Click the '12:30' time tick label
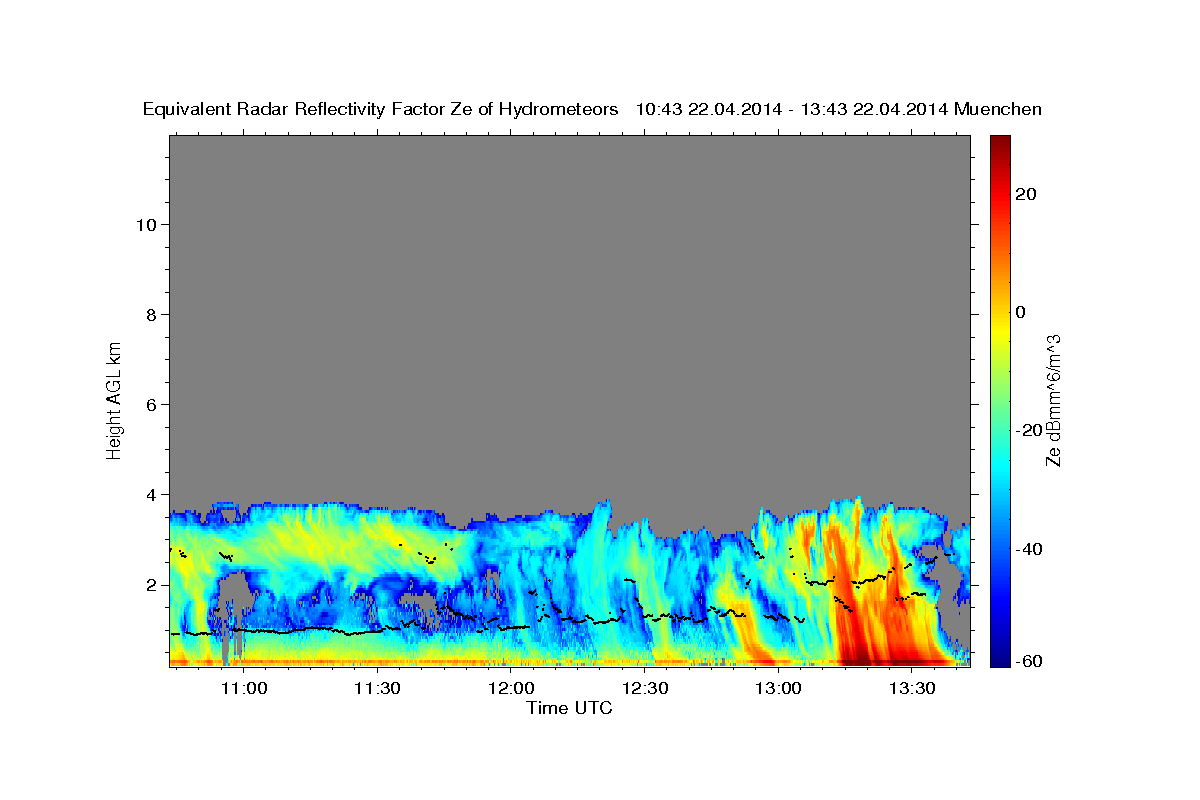 (x=645, y=689)
